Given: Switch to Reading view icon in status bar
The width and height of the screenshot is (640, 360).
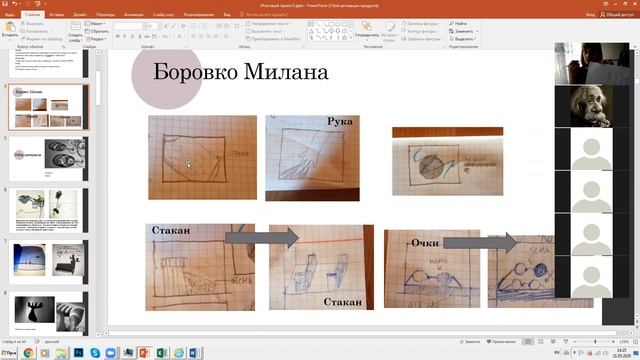Looking at the screenshot, I should (553, 341).
